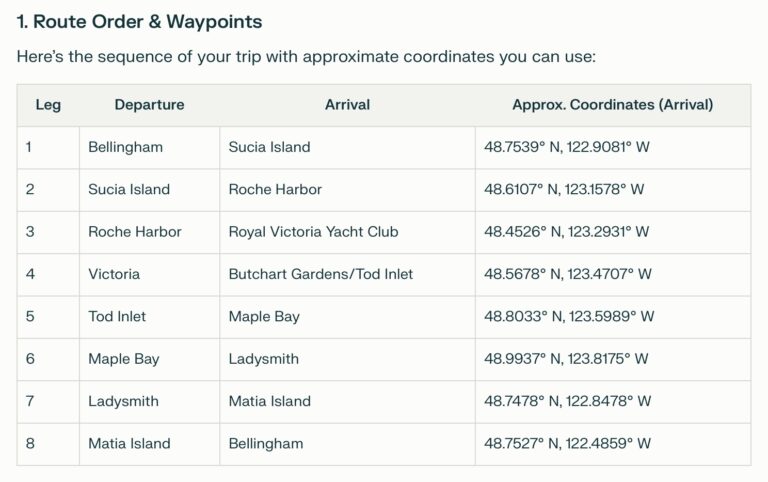Click coordinates 48.9937° N, 123.8175° W
Viewport: 768px width, 482px height.
point(566,359)
